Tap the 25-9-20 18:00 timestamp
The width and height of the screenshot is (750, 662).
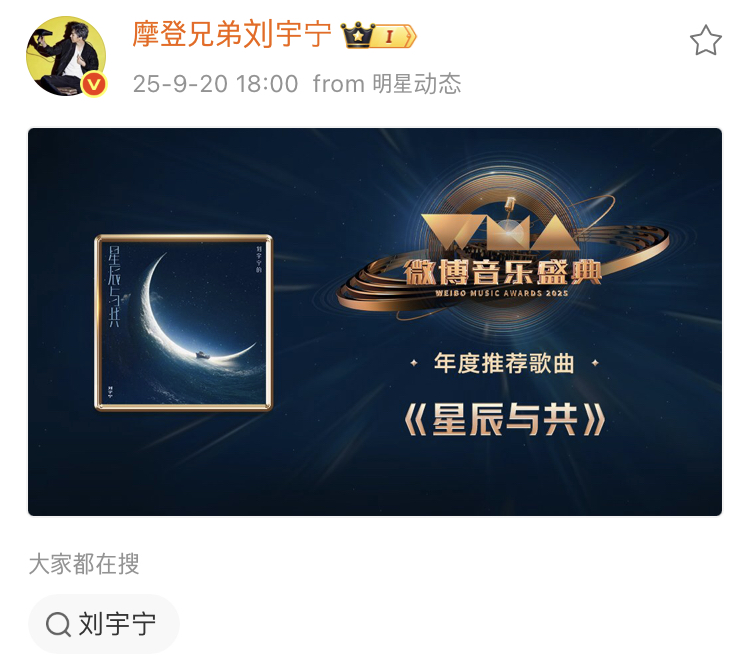point(215,84)
